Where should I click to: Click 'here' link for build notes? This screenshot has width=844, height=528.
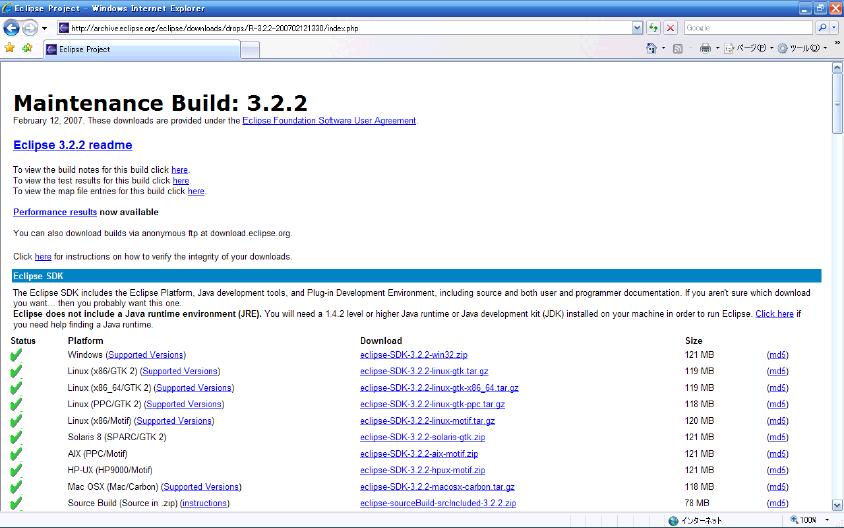tap(179, 170)
